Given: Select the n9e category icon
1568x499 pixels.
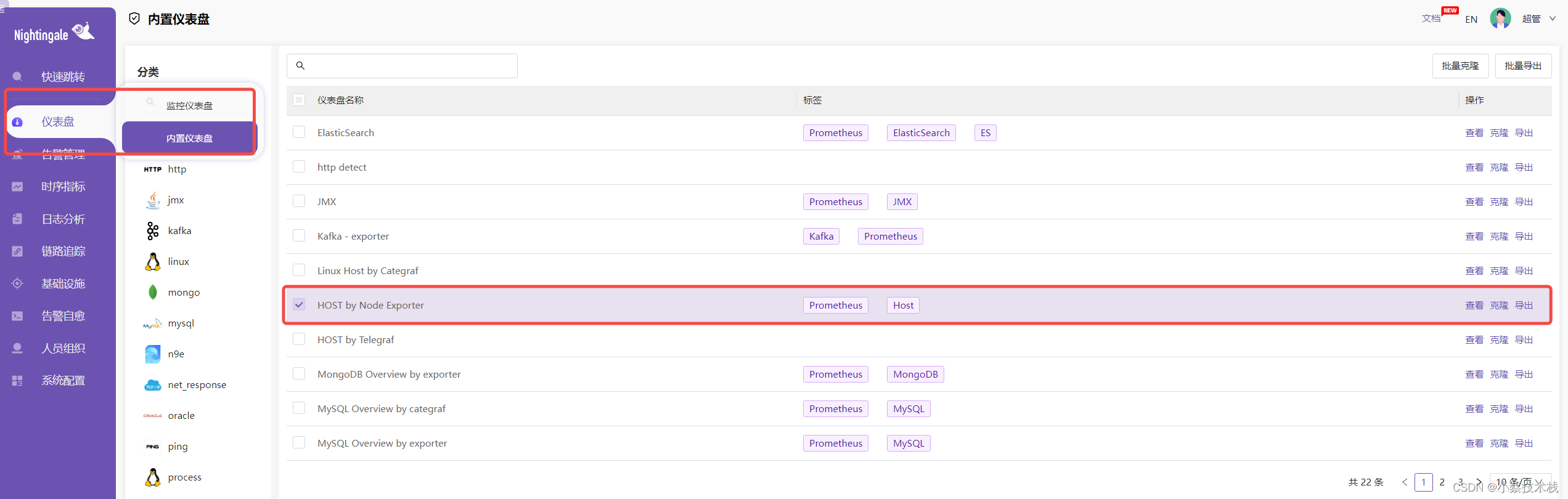Looking at the screenshot, I should (152, 354).
